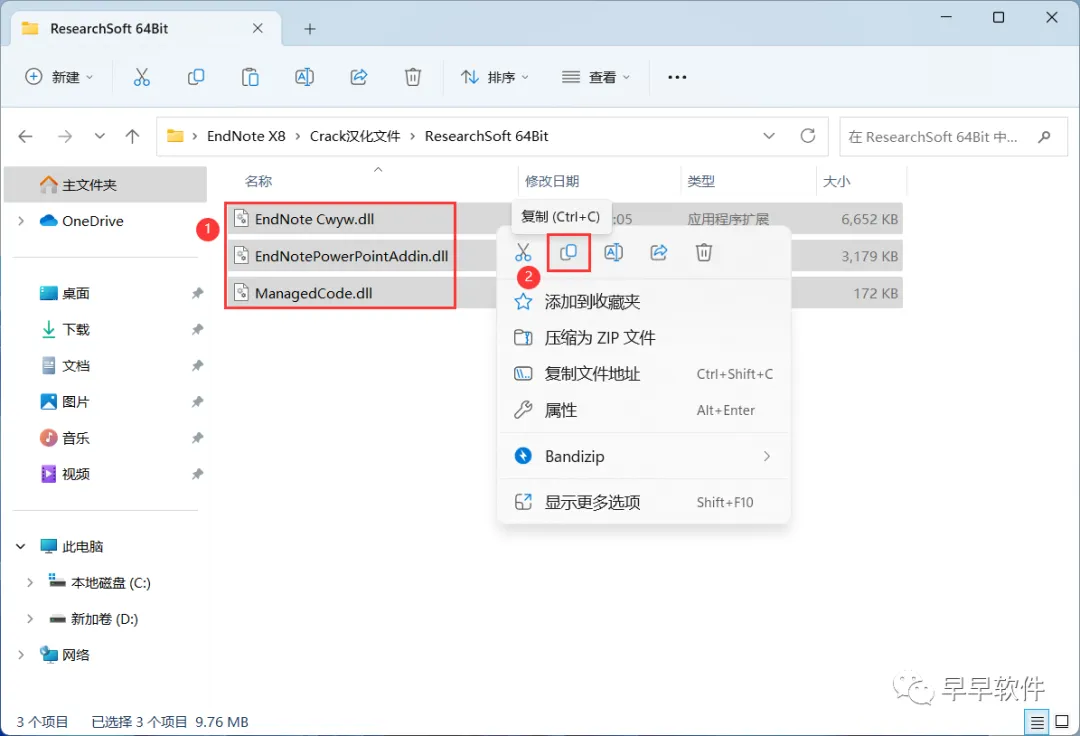Image resolution: width=1080 pixels, height=736 pixels.
Task: Close the ResearchSoft 64Bit tab
Action: (x=258, y=28)
